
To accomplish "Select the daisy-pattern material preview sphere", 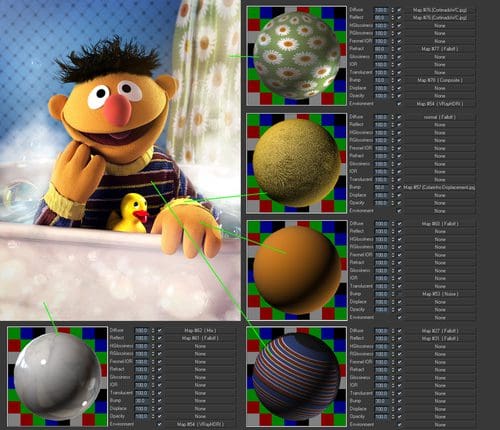I will tap(297, 56).
